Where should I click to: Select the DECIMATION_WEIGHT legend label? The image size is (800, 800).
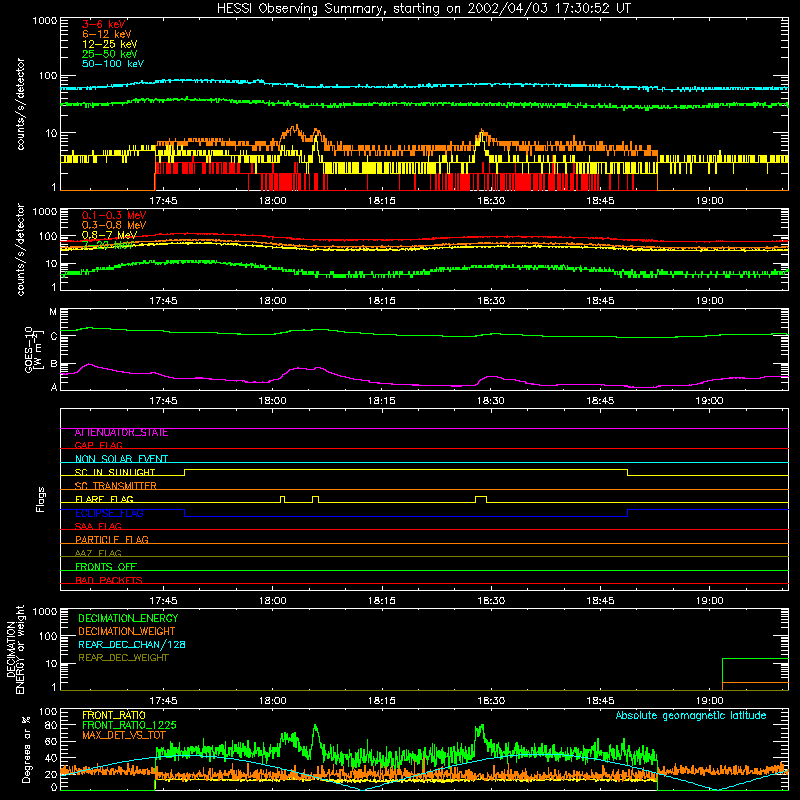127,631
